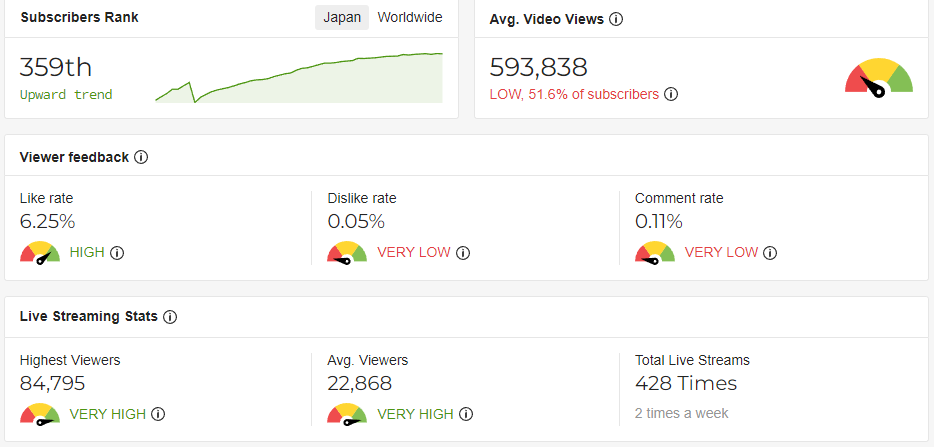The width and height of the screenshot is (934, 447).
Task: Click the Dislike rate gauge icon
Action: point(347,253)
